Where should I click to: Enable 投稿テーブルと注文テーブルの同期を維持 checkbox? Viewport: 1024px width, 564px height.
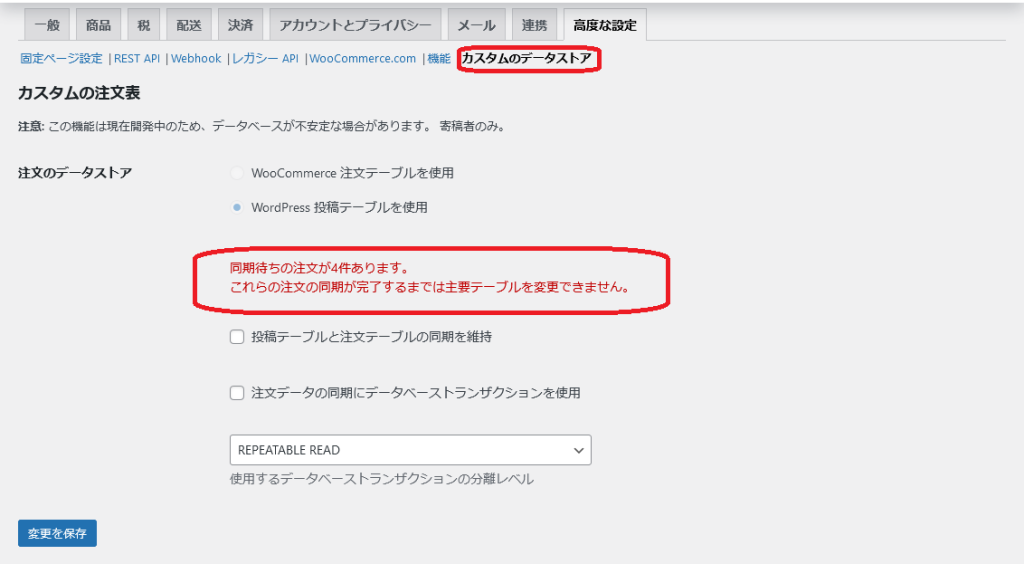coord(237,337)
